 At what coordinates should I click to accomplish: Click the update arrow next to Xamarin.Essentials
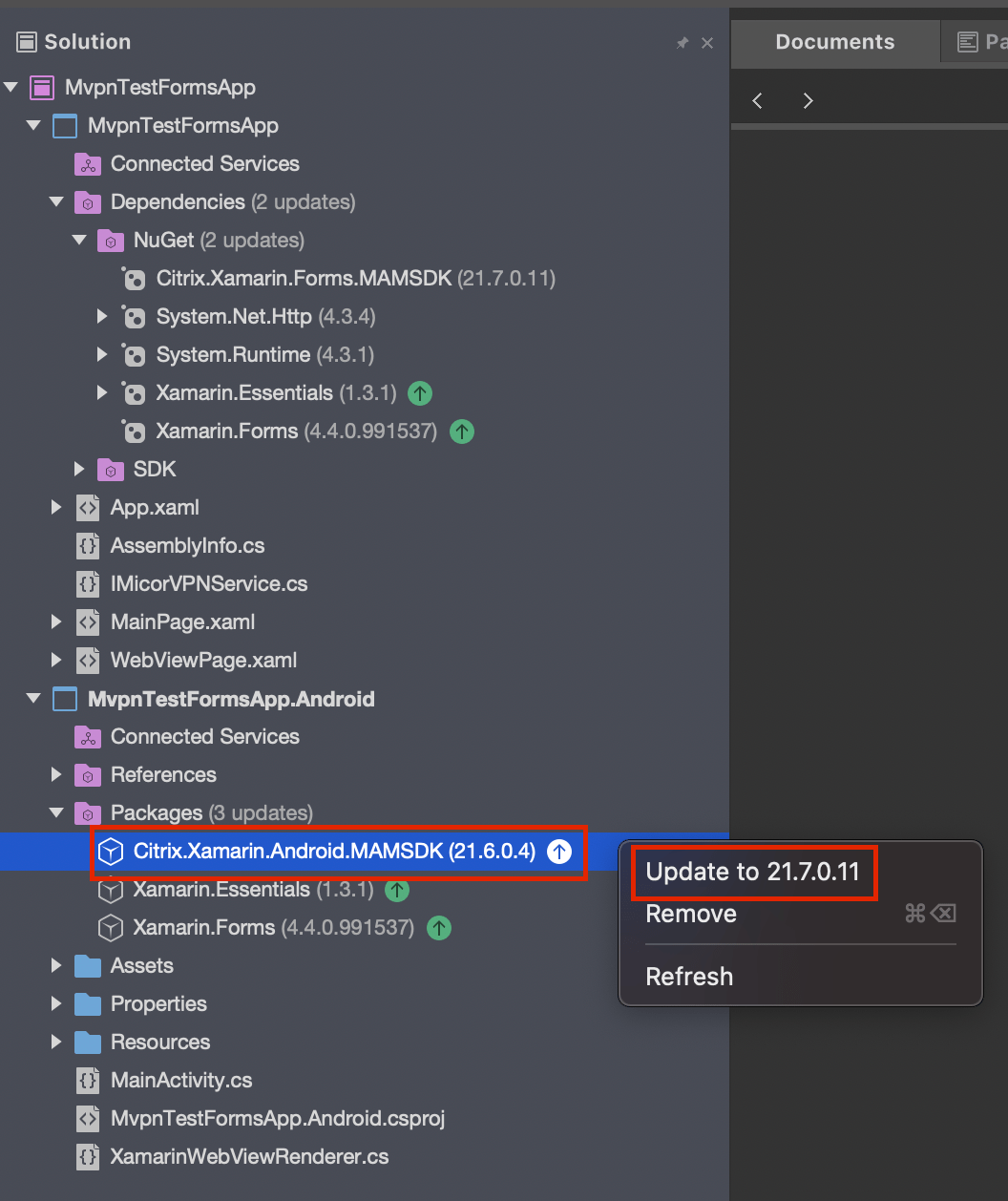coord(420,392)
